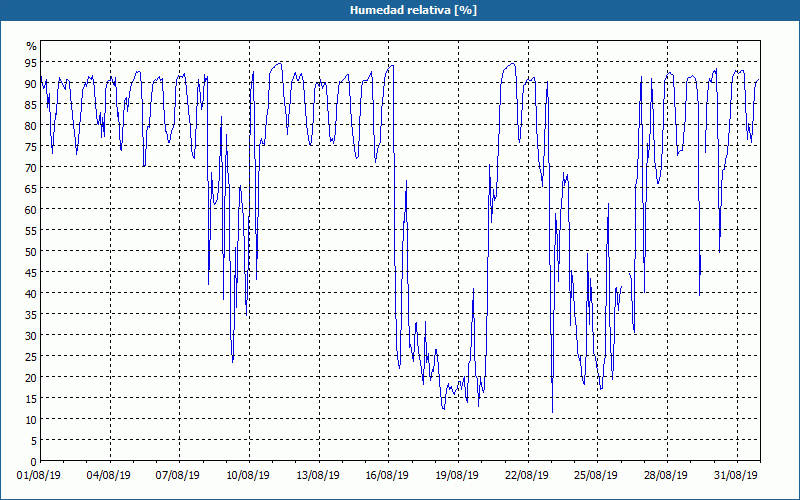The width and height of the screenshot is (800, 500).
Task: Click the 55 value on the y-axis
Action: [31, 231]
